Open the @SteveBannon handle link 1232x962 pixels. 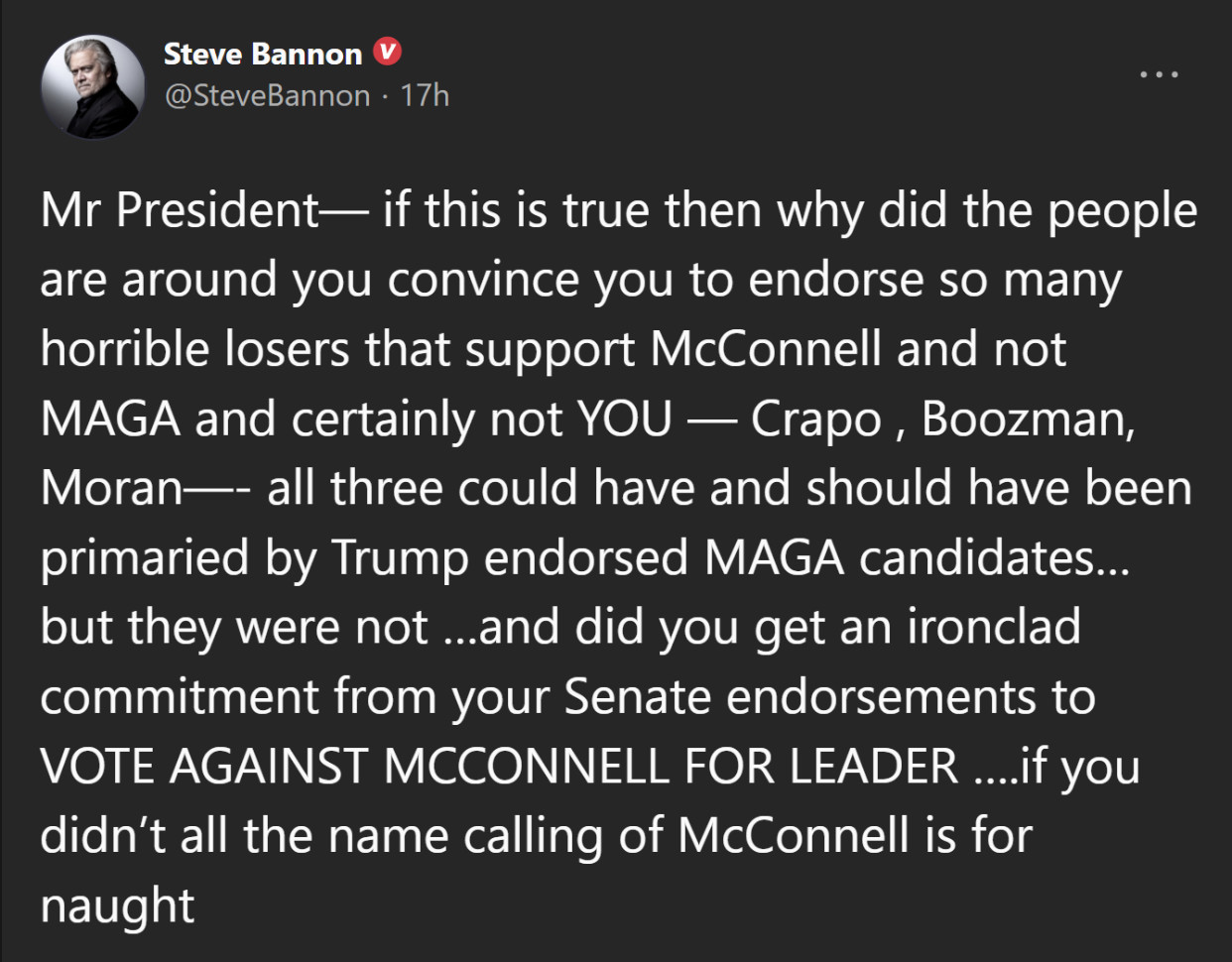[267, 95]
